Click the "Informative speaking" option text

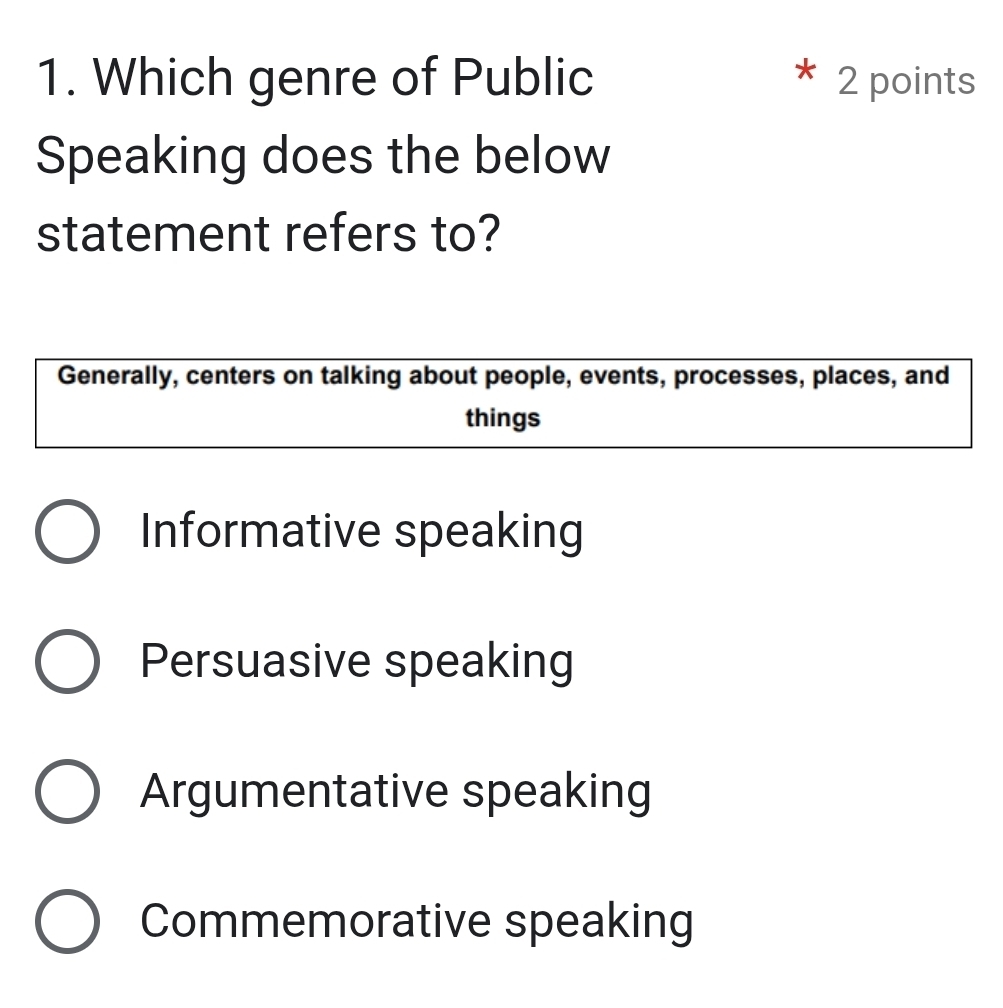[361, 531]
